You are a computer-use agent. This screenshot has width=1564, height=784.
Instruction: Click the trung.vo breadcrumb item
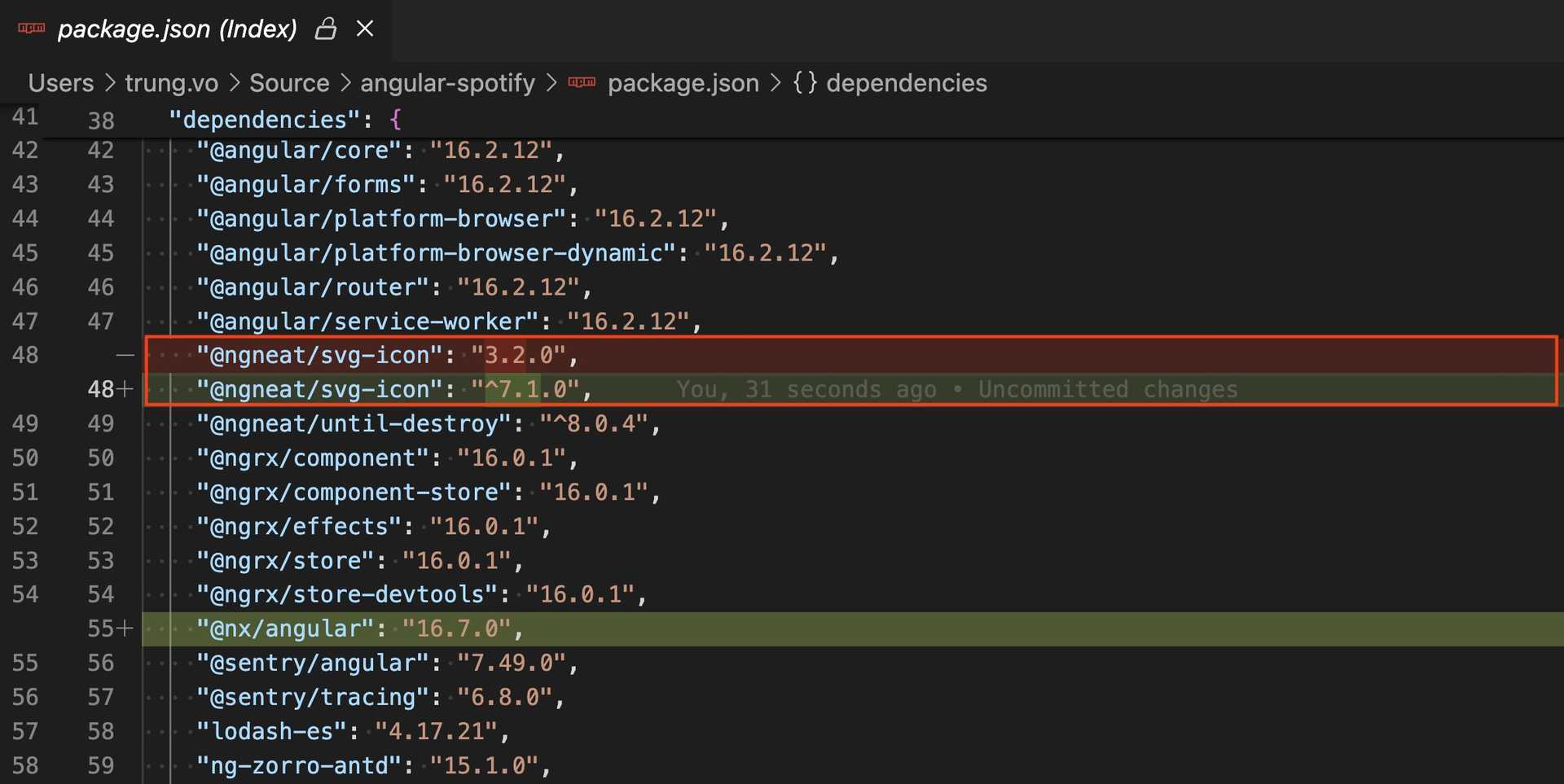point(171,82)
